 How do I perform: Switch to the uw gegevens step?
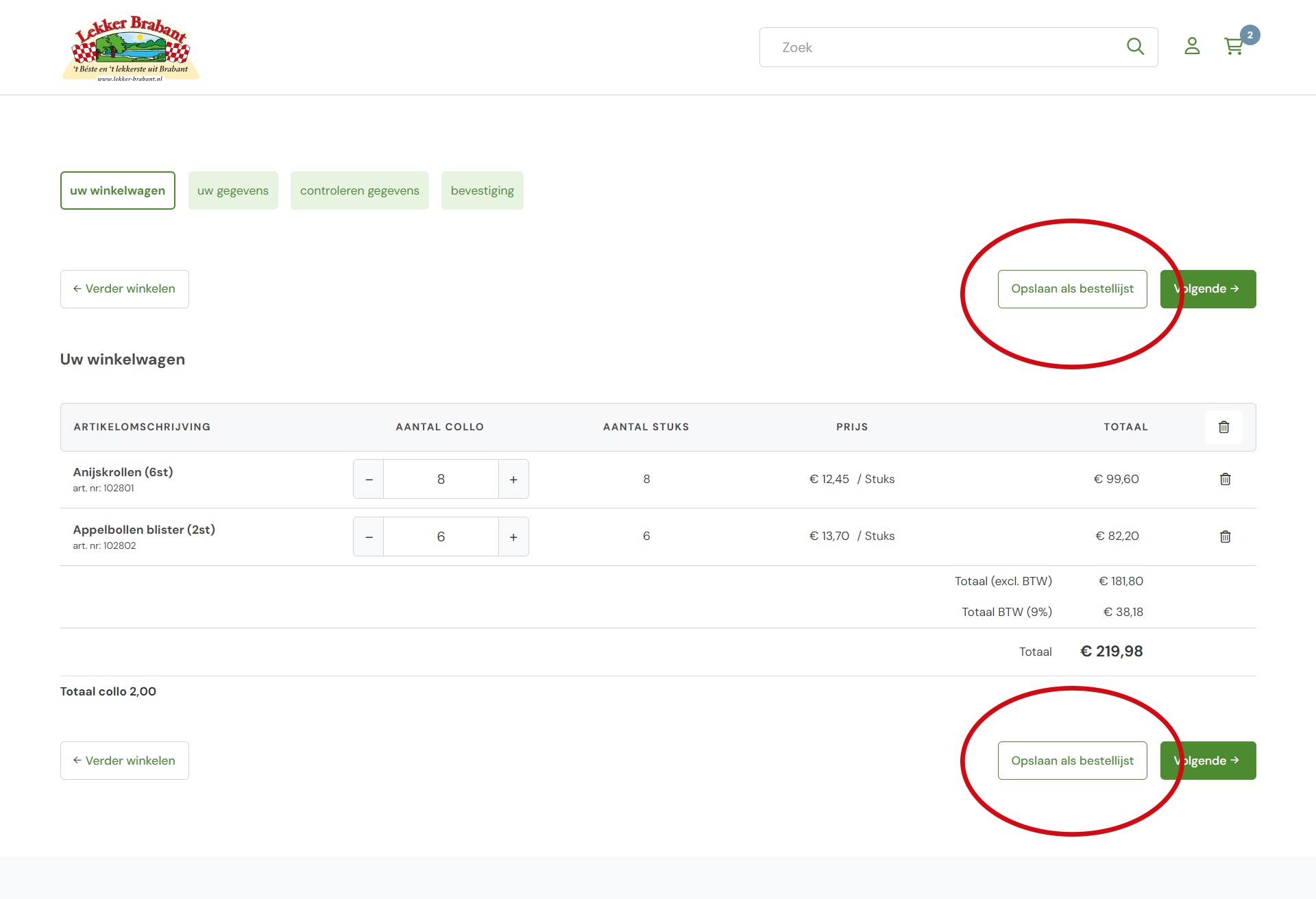click(x=233, y=190)
